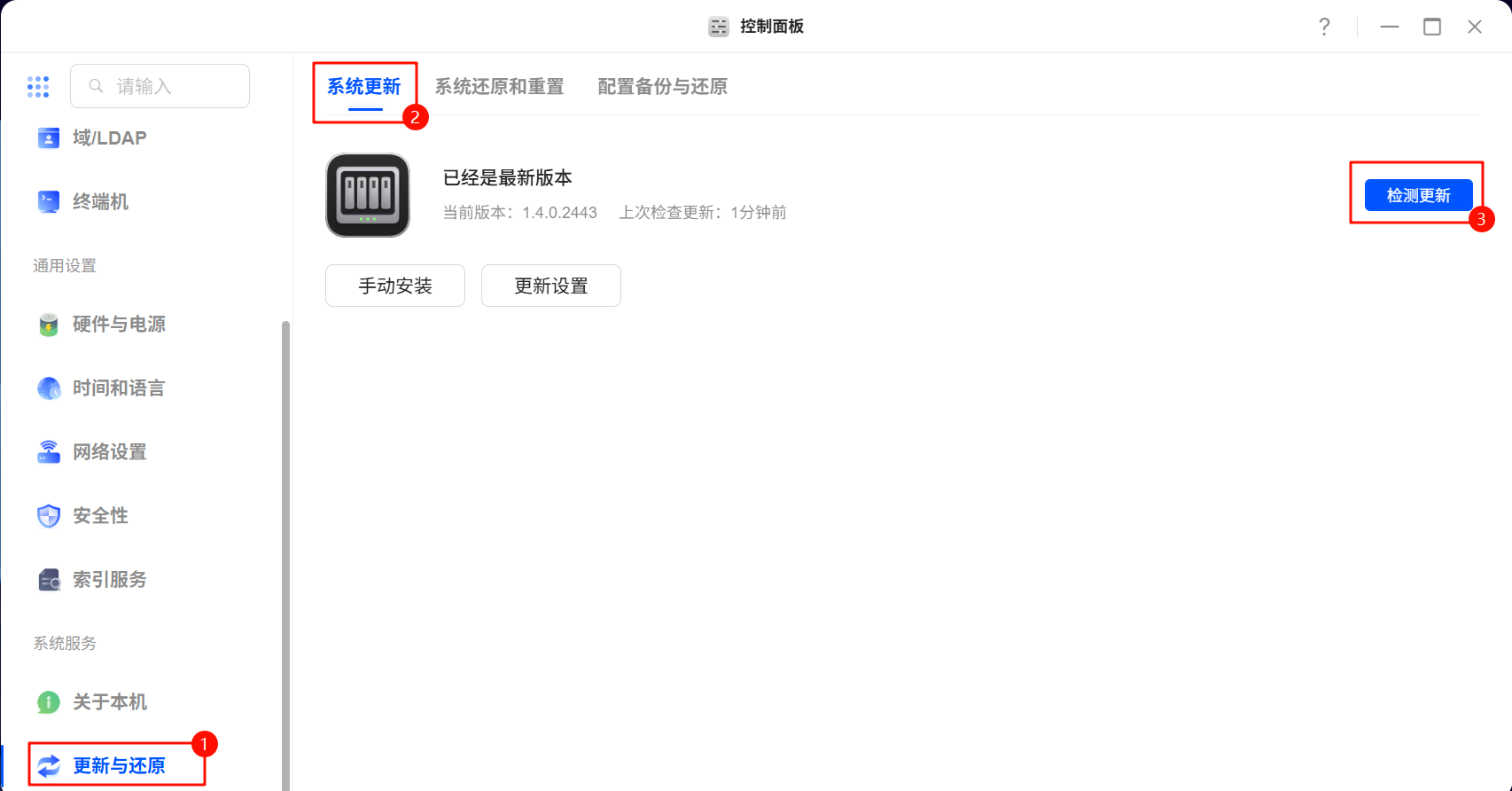The width and height of the screenshot is (1512, 791).
Task: Open the Security shield icon
Action: tap(49, 516)
